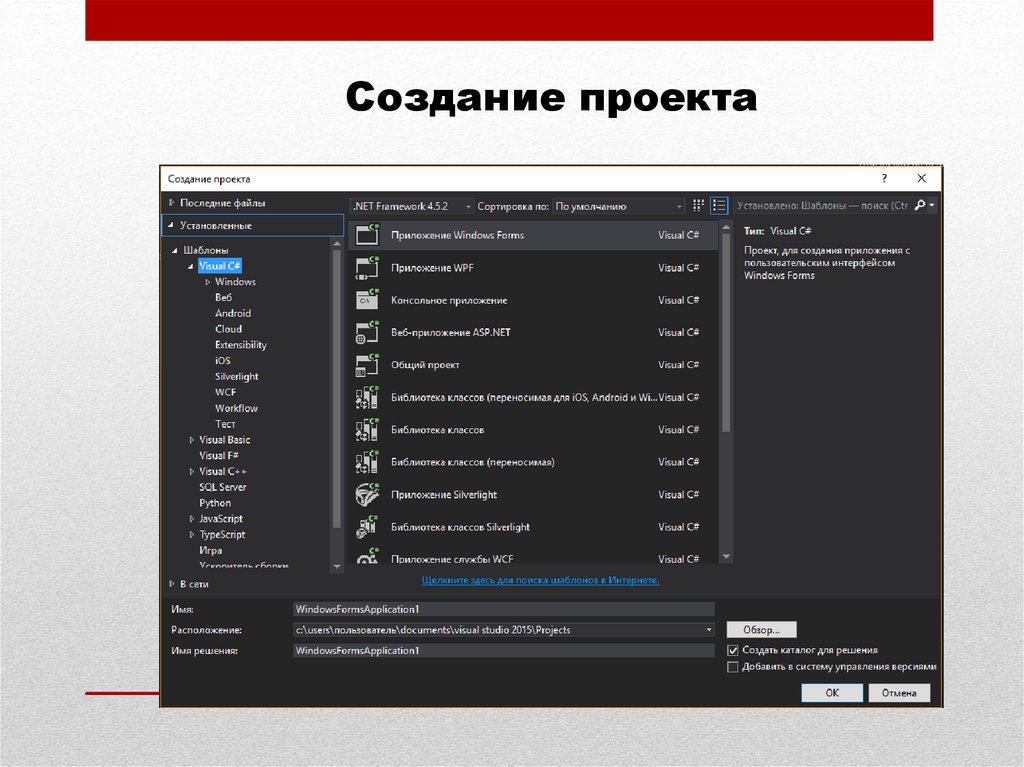The height and width of the screenshot is (767, 1024).
Task: Expand the Последние файлы section
Action: tap(172, 203)
